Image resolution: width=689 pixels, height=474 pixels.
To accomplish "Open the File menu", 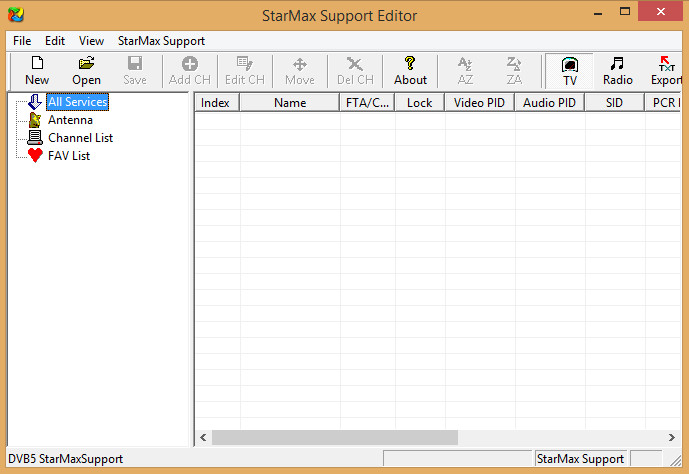I will pyautogui.click(x=22, y=41).
